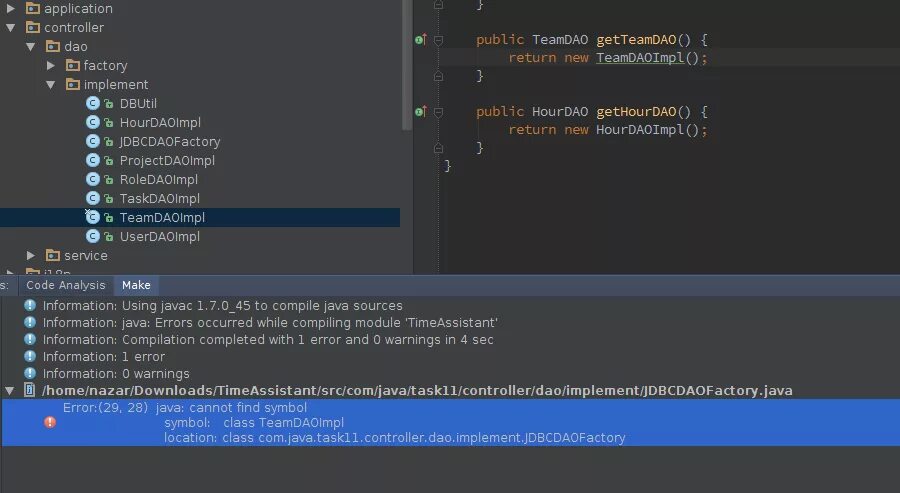Click the JDBCDAOFactory.java file path in messages
This screenshot has height=493, width=900.
coord(417,390)
